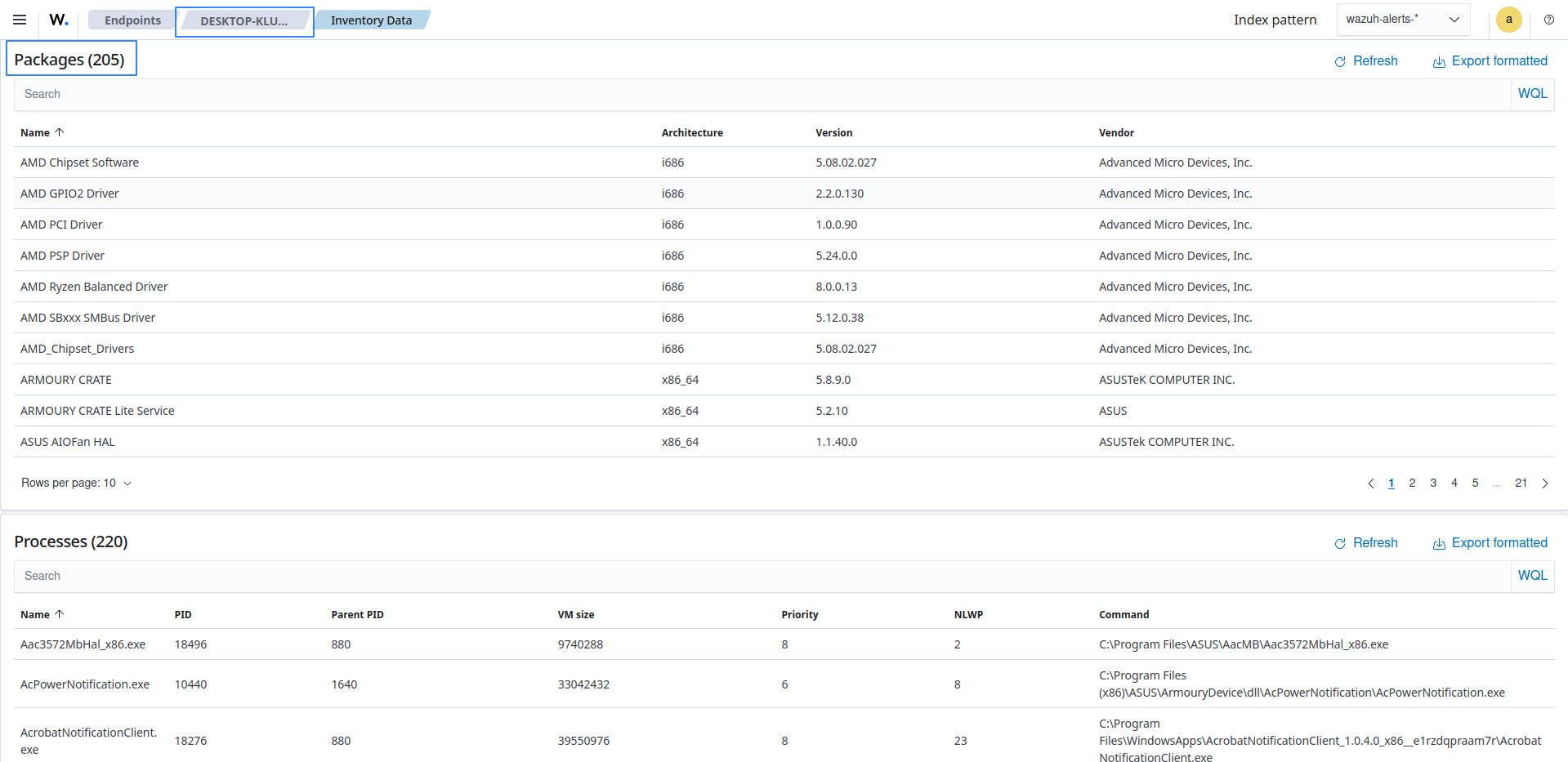
Task: Select current Packages page 1
Action: 1392,483
